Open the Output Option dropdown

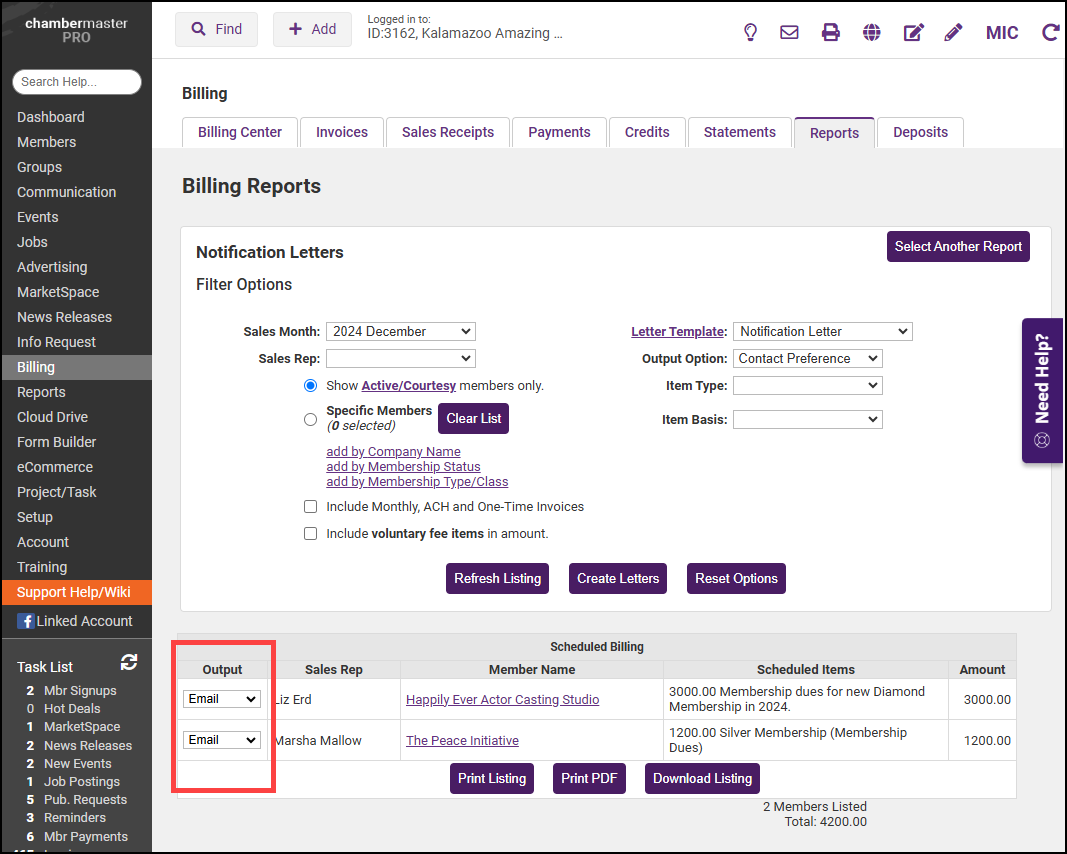click(x=807, y=358)
